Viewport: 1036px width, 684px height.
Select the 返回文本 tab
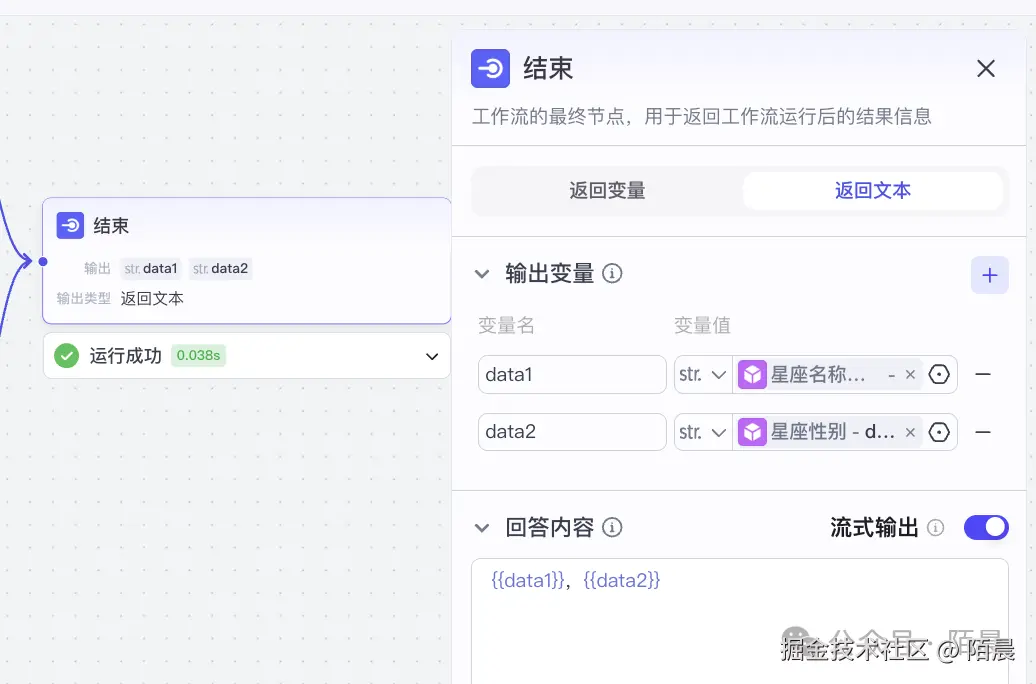point(872,190)
